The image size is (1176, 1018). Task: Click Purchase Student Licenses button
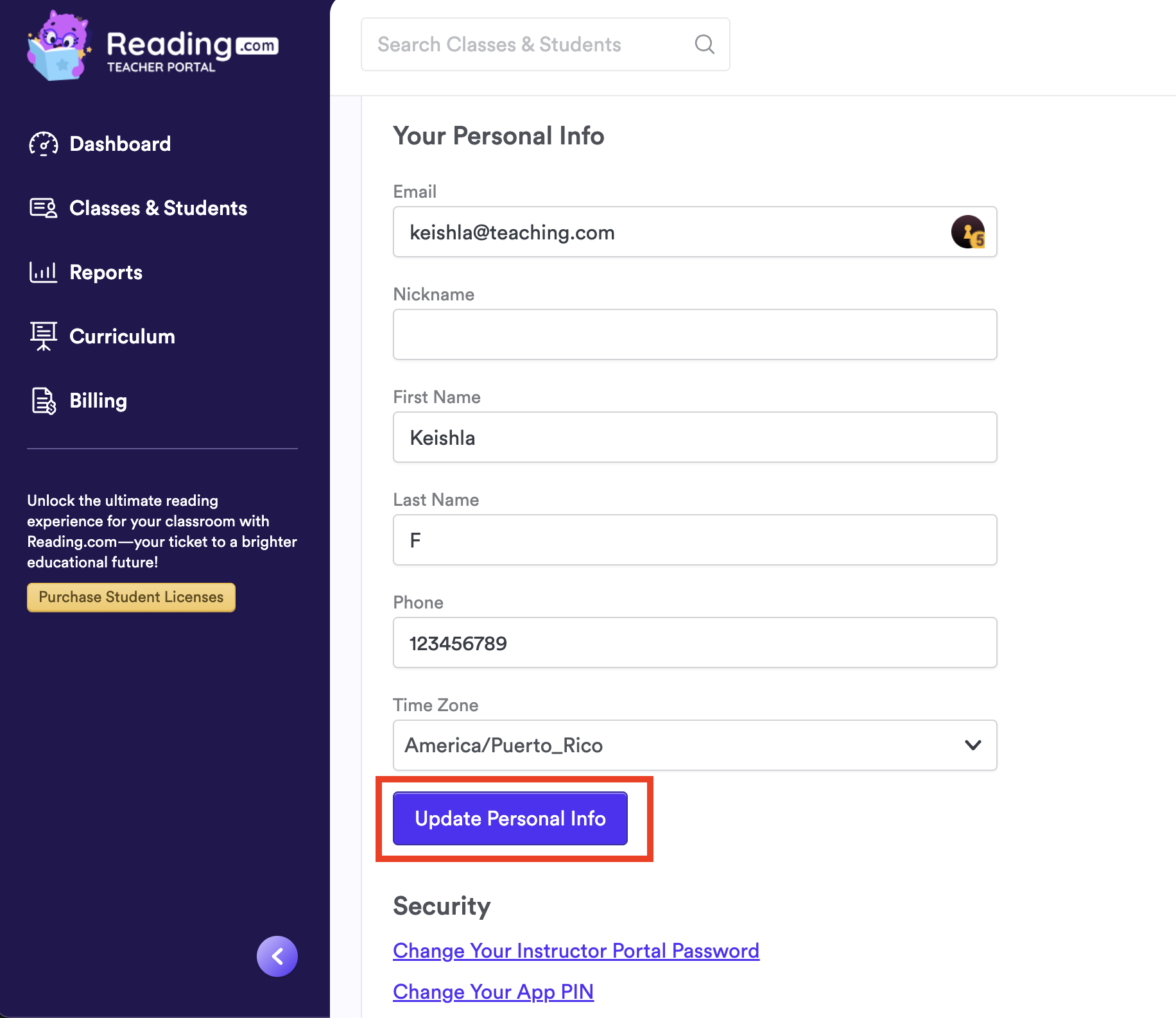click(x=131, y=597)
